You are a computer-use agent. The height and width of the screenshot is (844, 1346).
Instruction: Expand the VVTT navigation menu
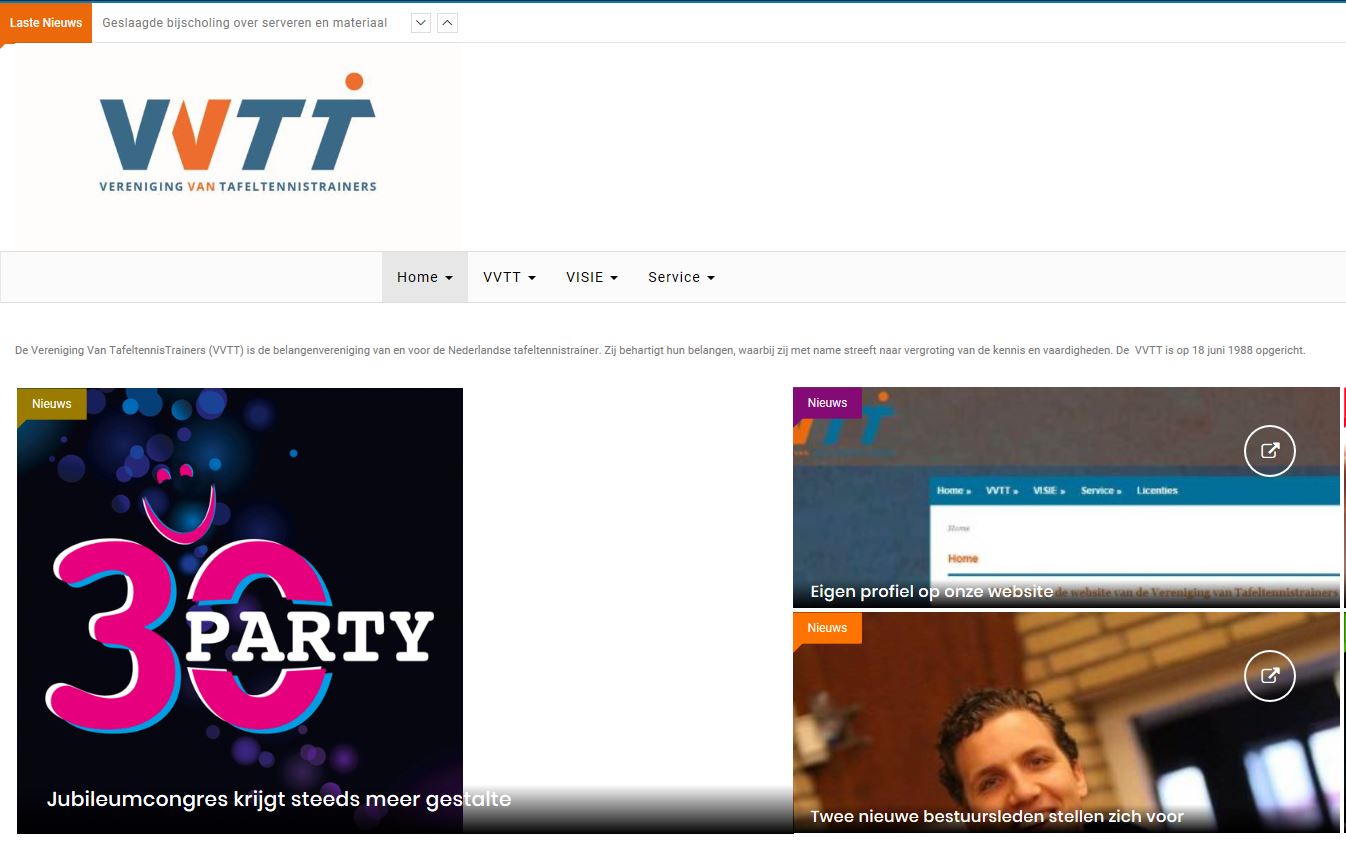(510, 277)
